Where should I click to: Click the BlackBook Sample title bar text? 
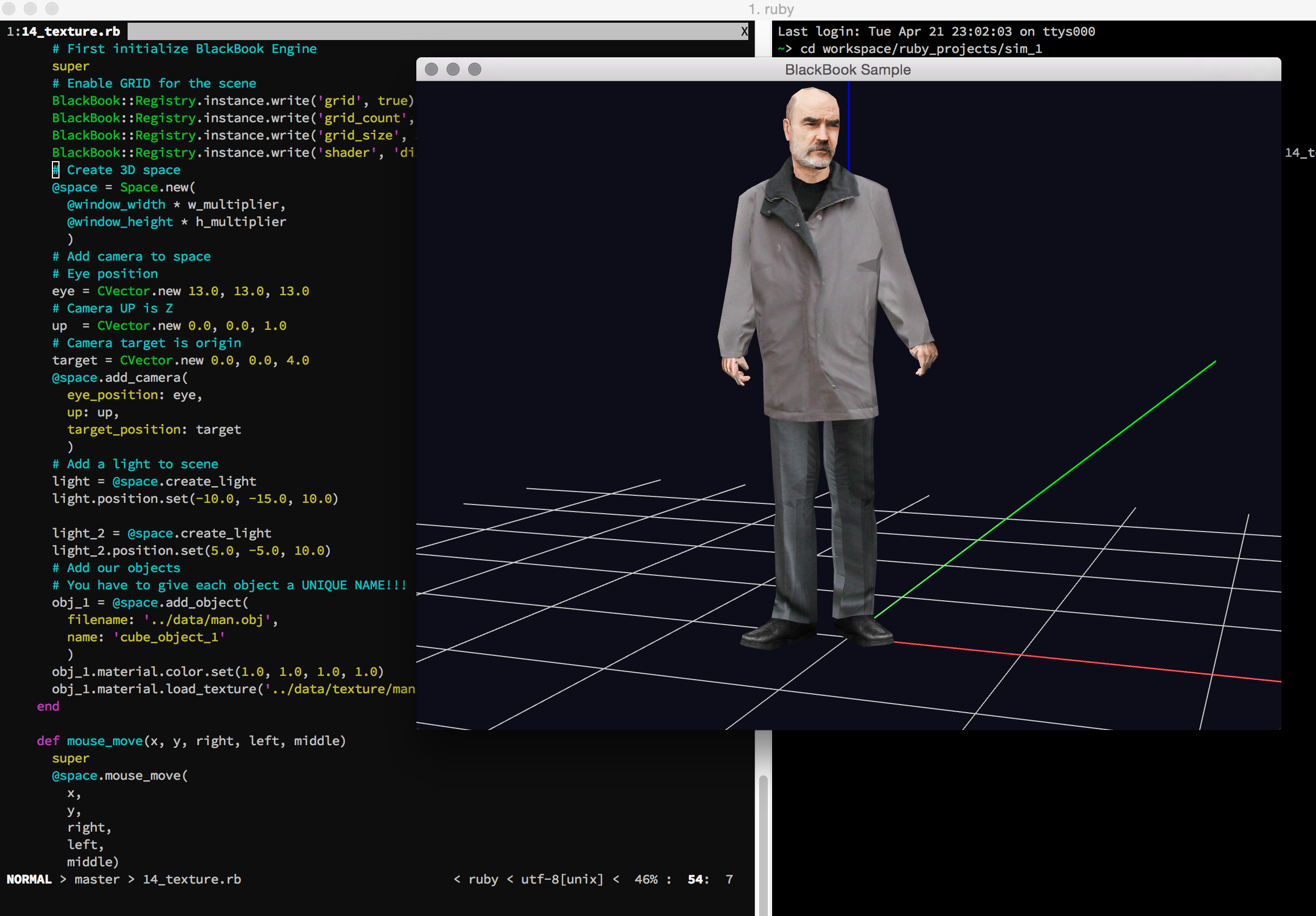tap(847, 69)
